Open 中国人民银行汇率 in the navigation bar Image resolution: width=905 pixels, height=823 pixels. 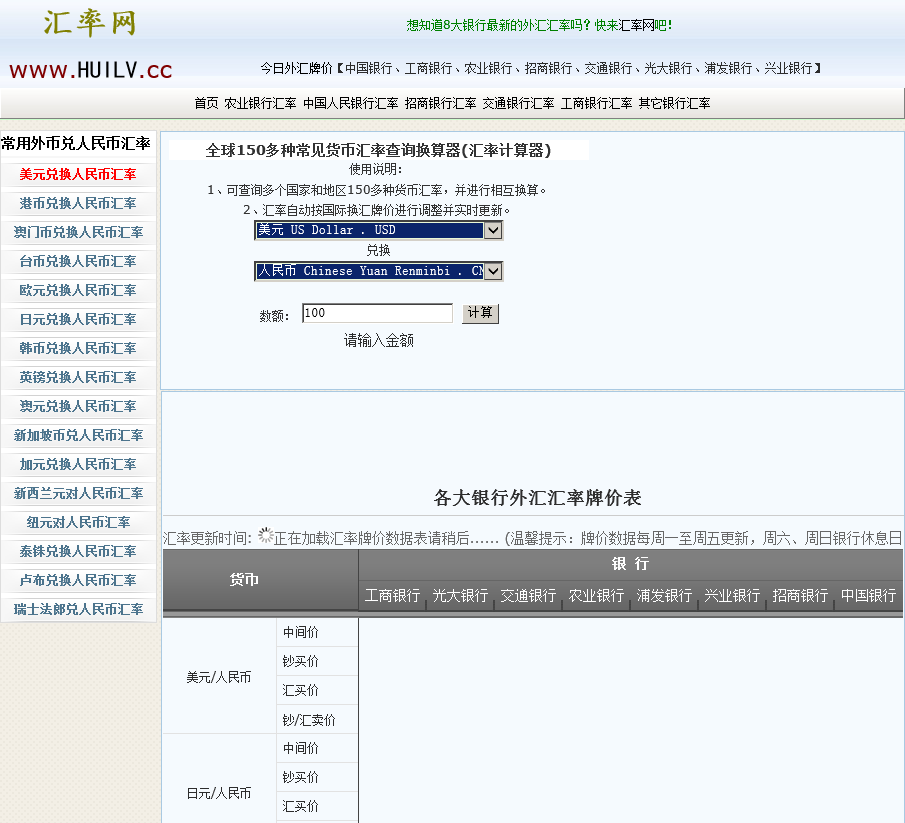point(350,103)
